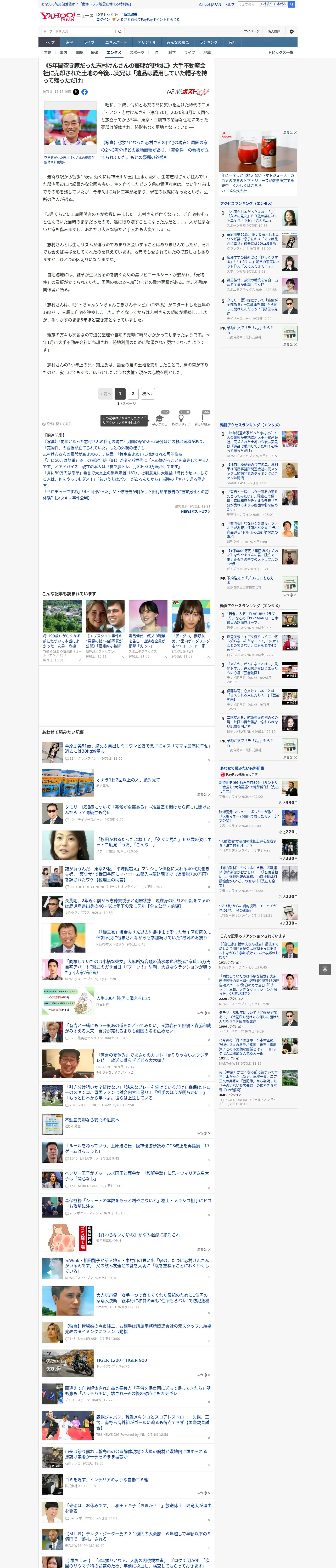Select the ライブ tab

(89, 43)
